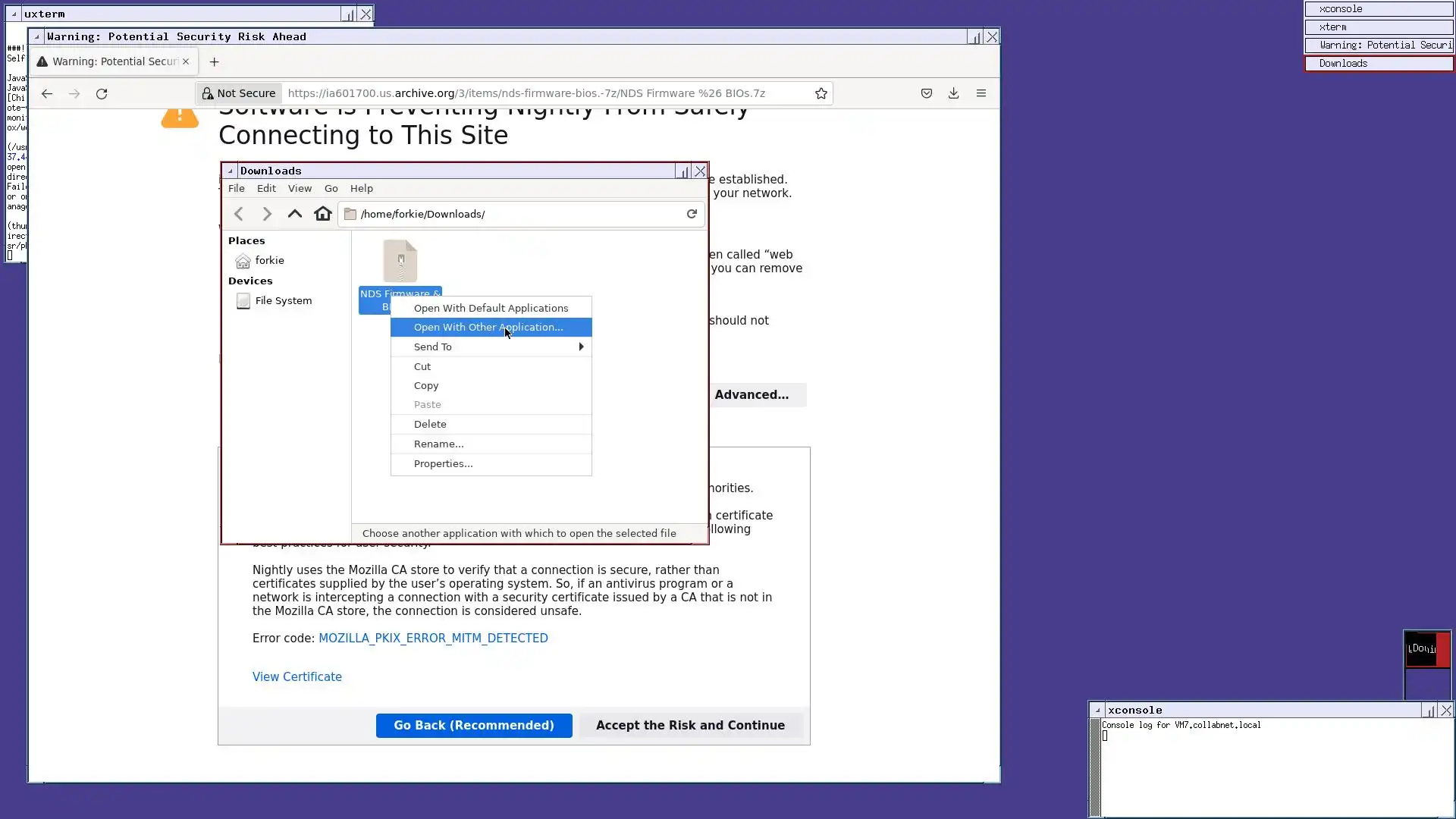This screenshot has width=1456, height=819.
Task: Click Save to Pocket icon
Action: coord(926,93)
